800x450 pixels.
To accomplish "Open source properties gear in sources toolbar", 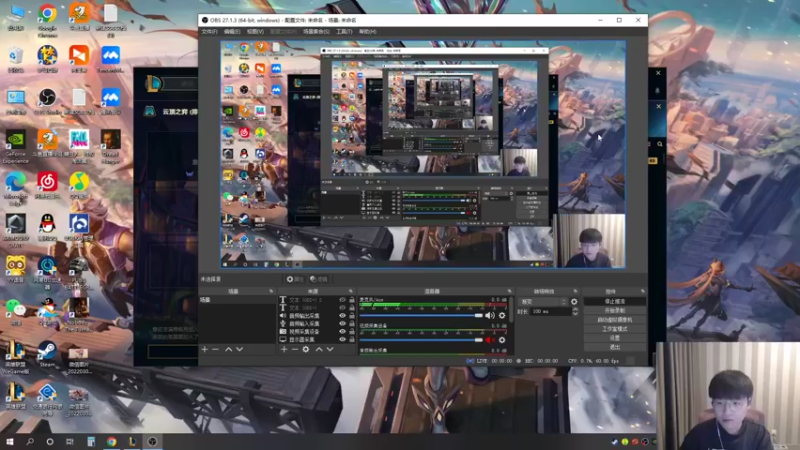I will [306, 349].
